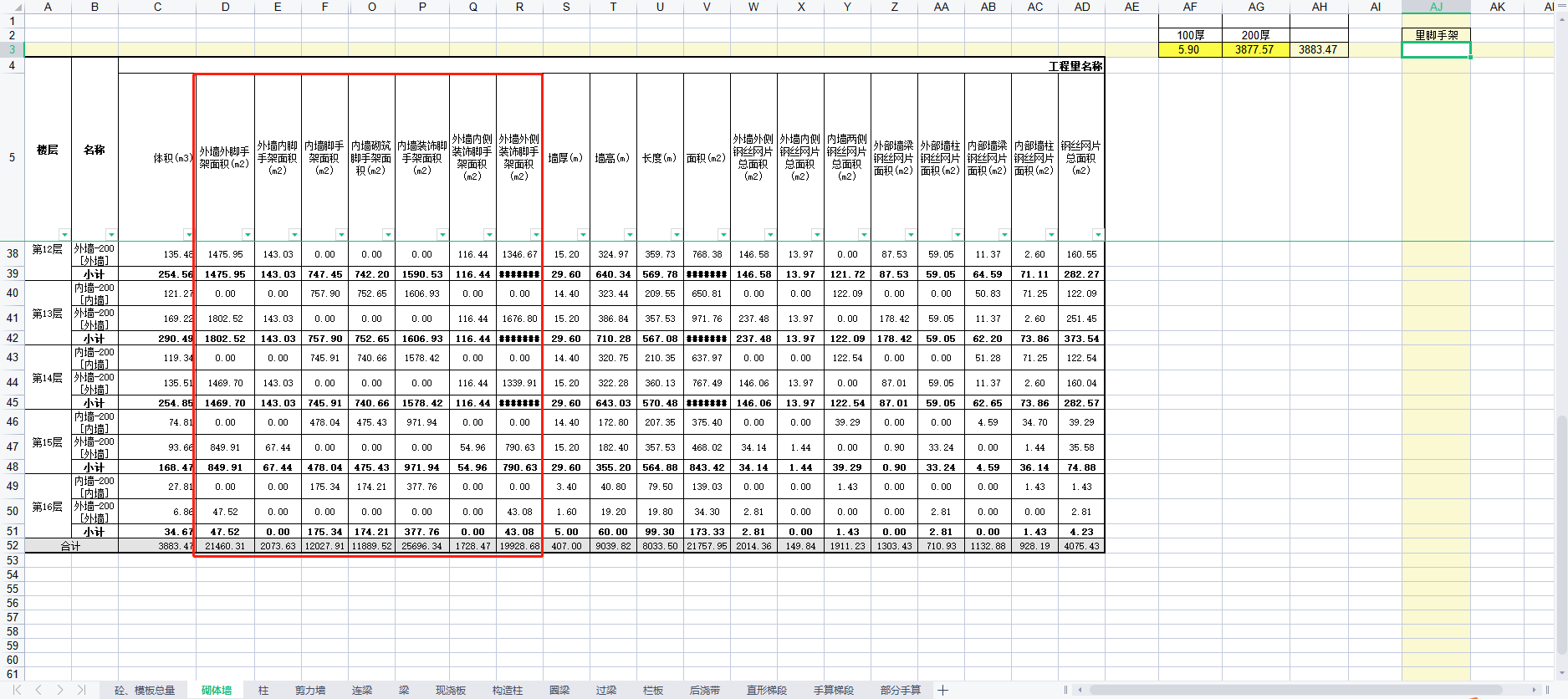The height and width of the screenshot is (699, 1568).
Task: Open the 后浇带 sheet tab
Action: (x=705, y=690)
